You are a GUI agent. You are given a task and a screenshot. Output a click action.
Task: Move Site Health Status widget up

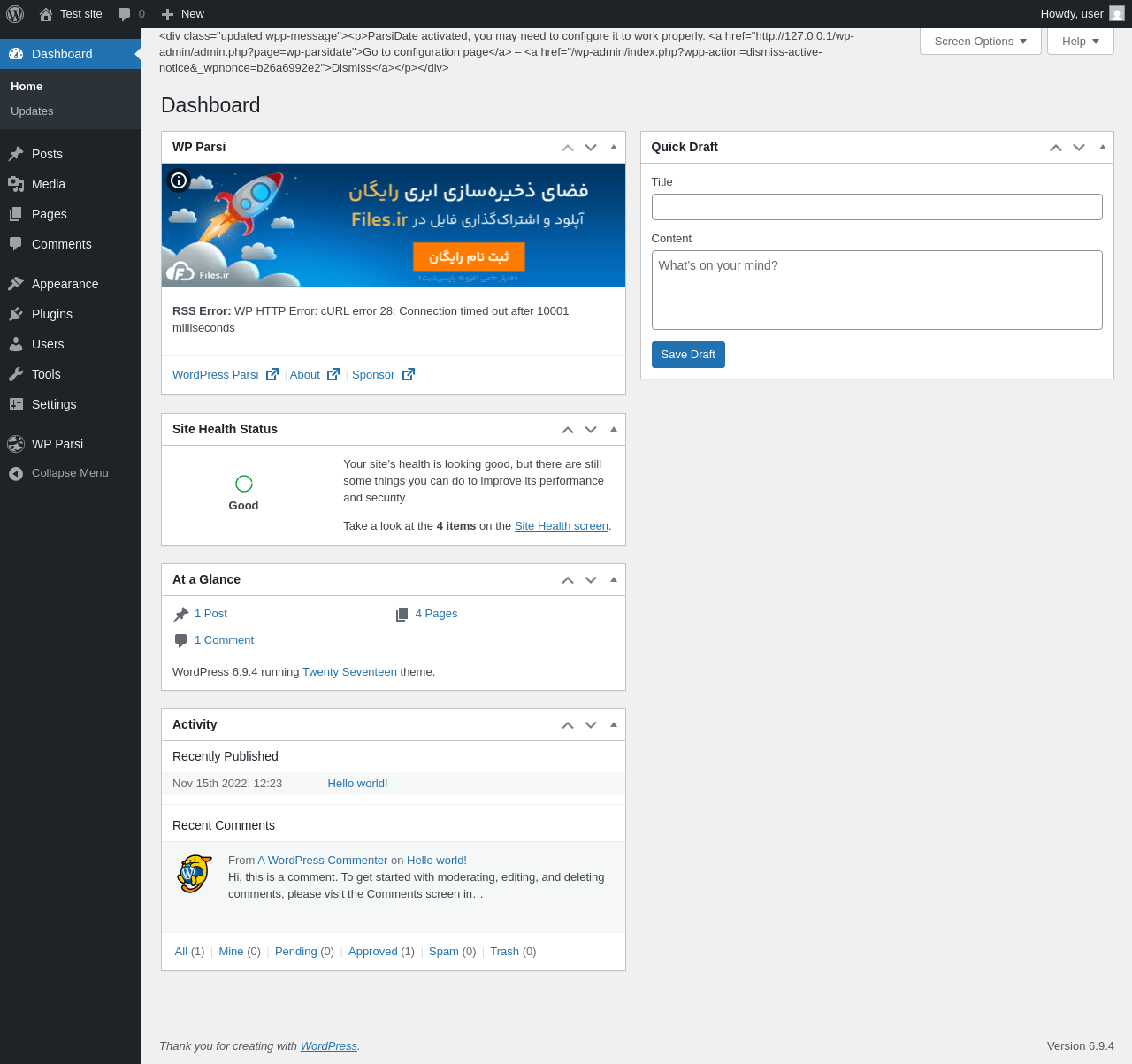(568, 430)
